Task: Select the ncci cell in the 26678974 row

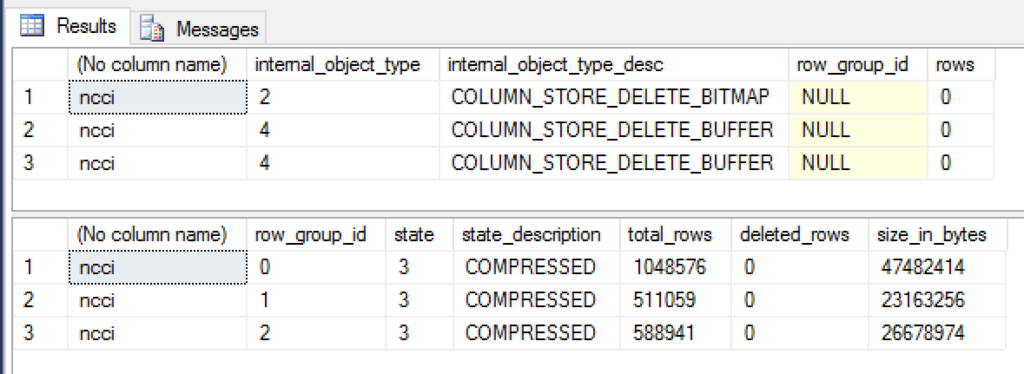Action: tap(157, 333)
